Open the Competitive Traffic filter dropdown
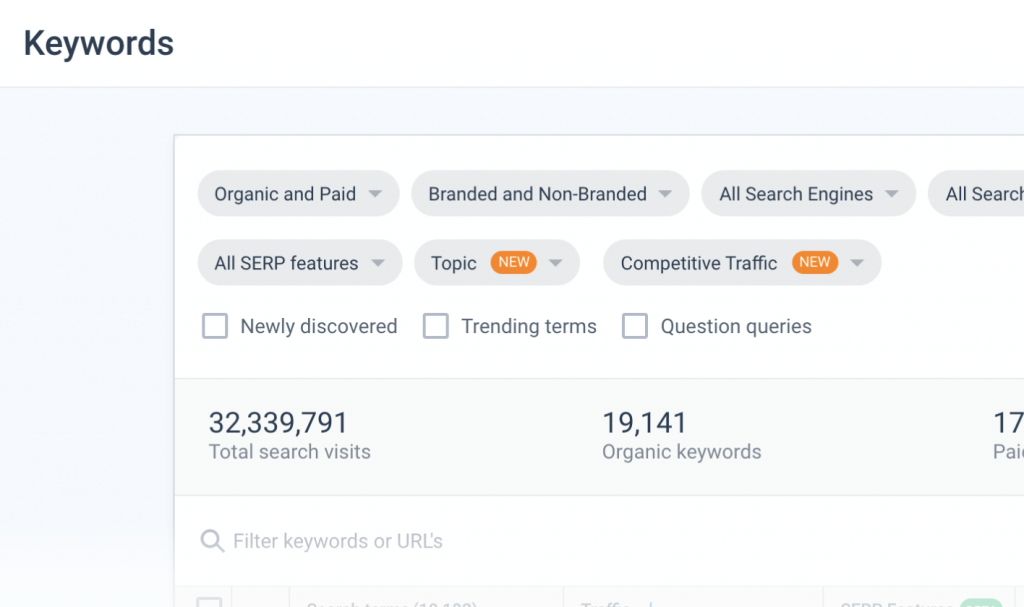 742,263
